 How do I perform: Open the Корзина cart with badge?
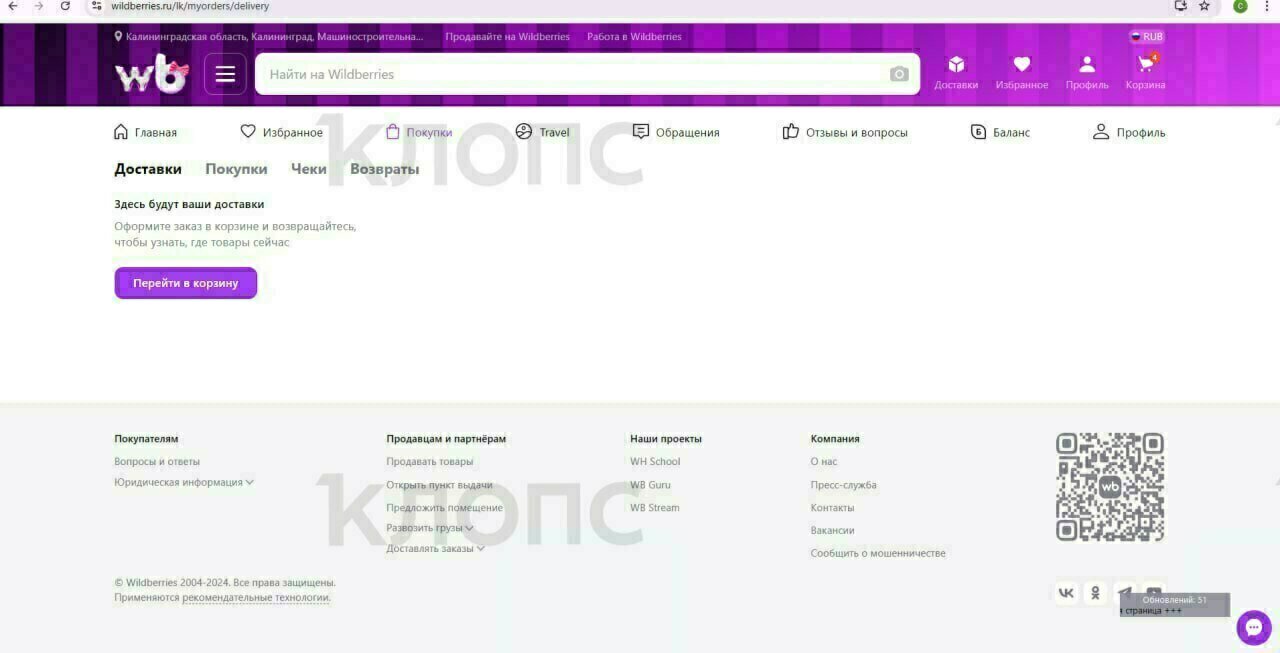tap(1146, 73)
